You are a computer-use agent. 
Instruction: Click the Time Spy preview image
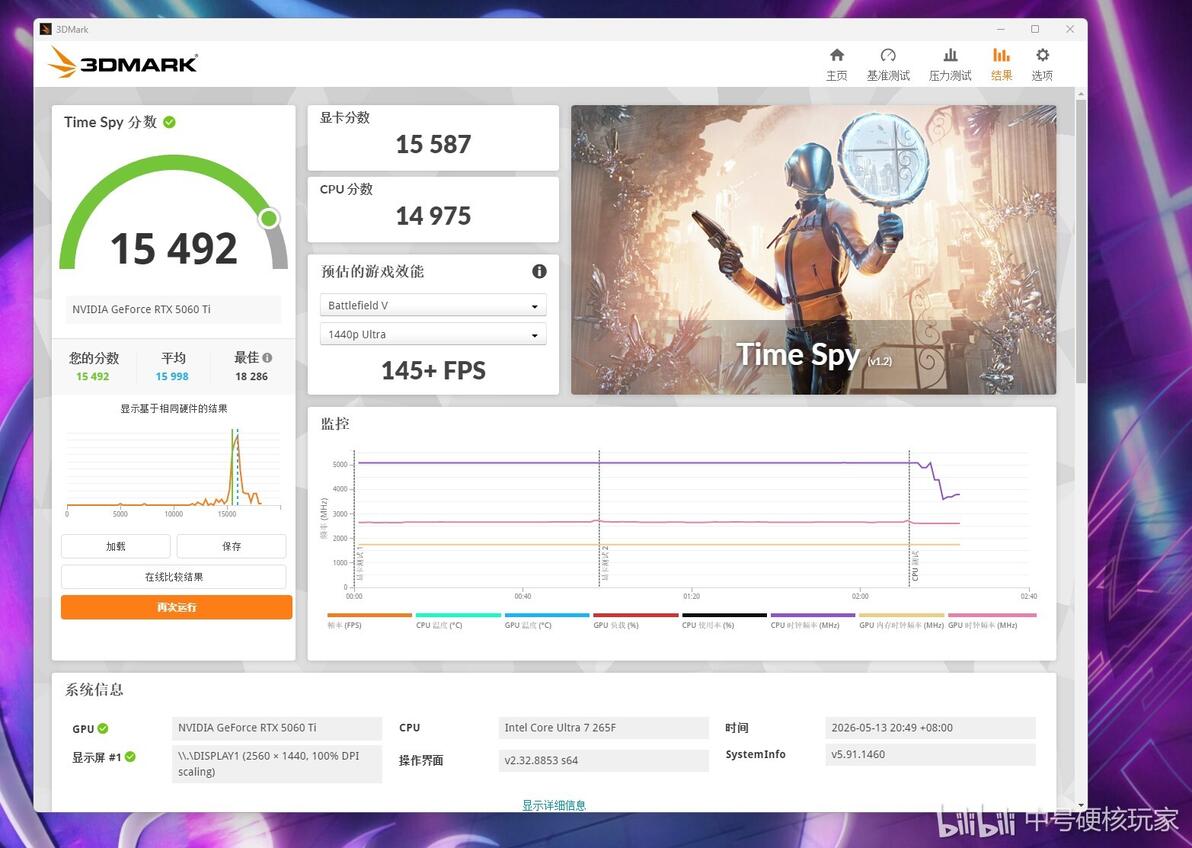point(813,249)
